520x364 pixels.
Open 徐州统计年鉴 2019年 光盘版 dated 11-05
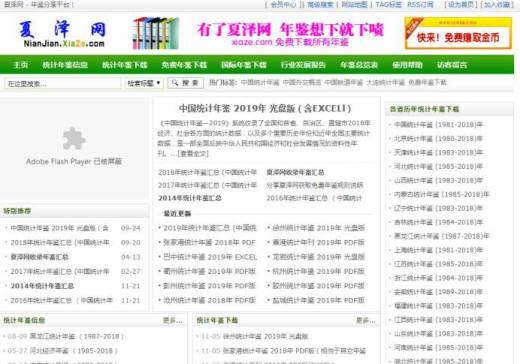click(265, 336)
